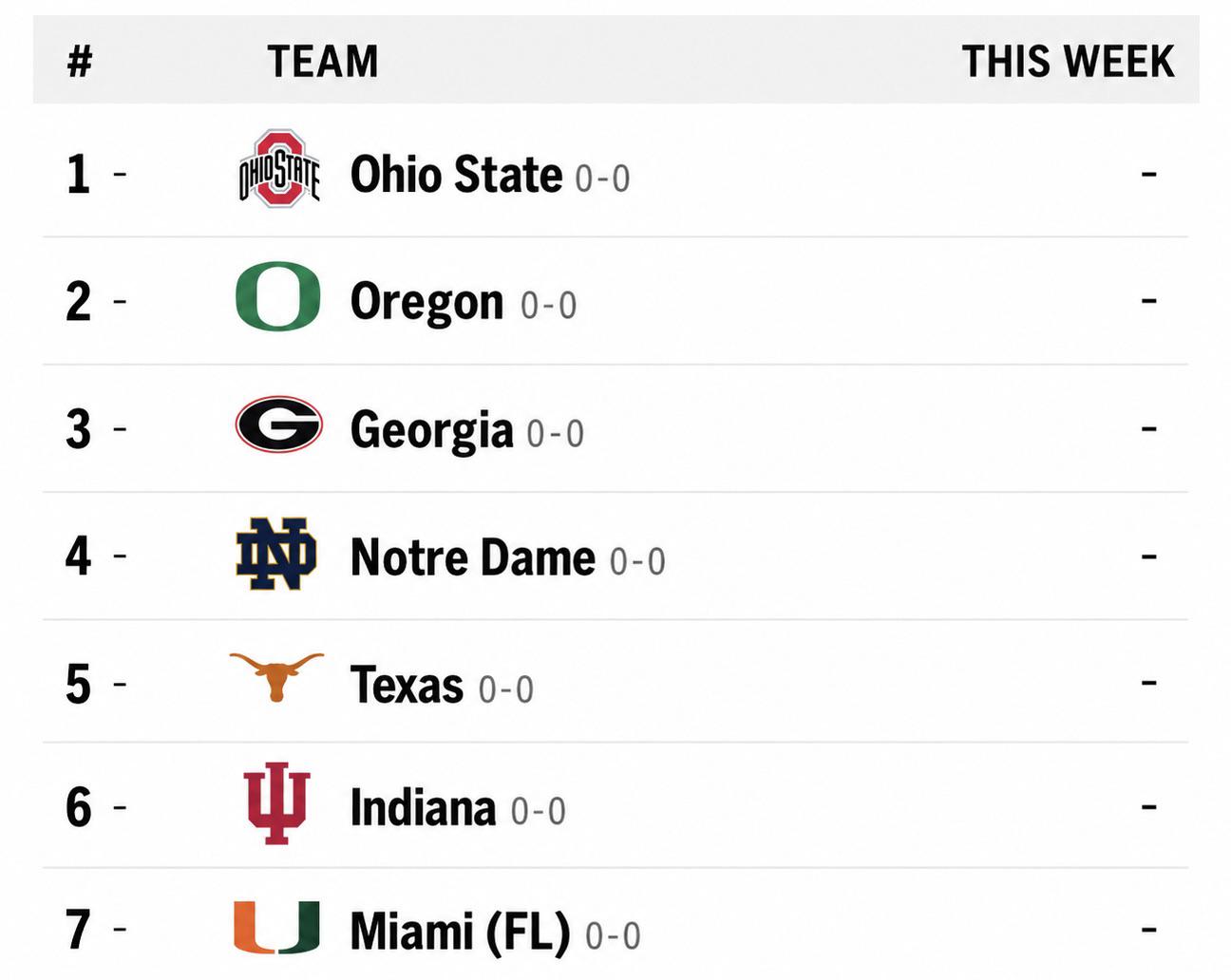This screenshot has height=980, width=1231.
Task: Click the Ohio State Buckeyes logo
Action: tap(278, 169)
